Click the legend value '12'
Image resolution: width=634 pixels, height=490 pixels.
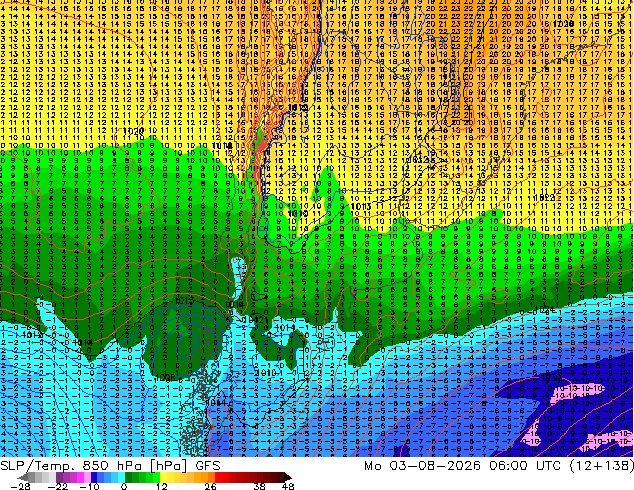pyautogui.click(x=162, y=486)
